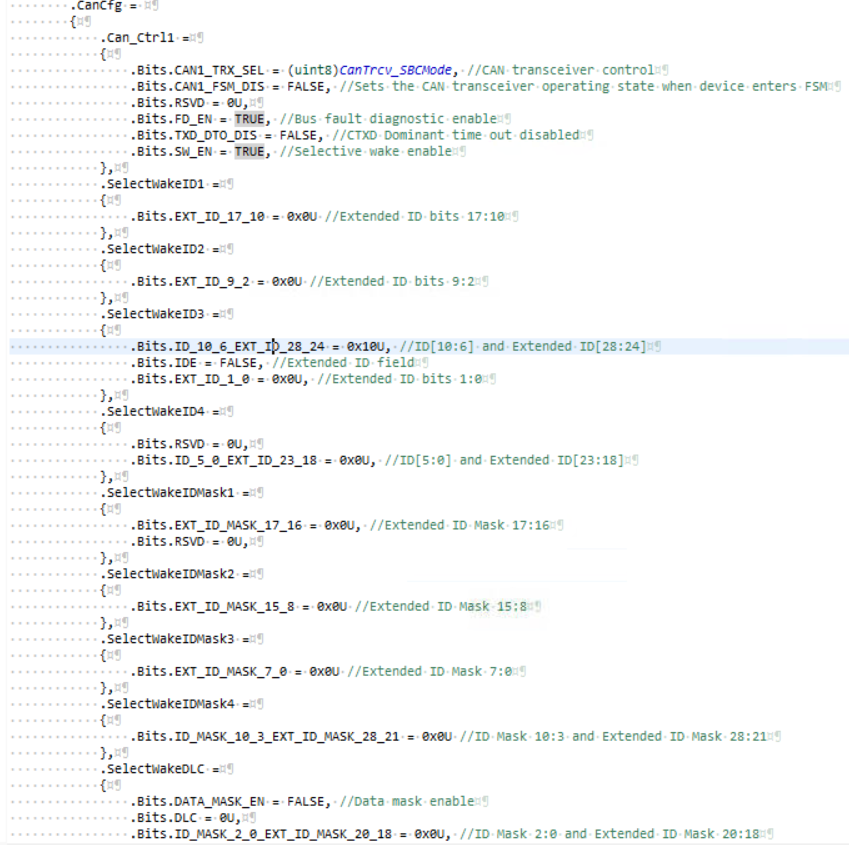Click the 'Extended ID field' comment

(x=343, y=363)
